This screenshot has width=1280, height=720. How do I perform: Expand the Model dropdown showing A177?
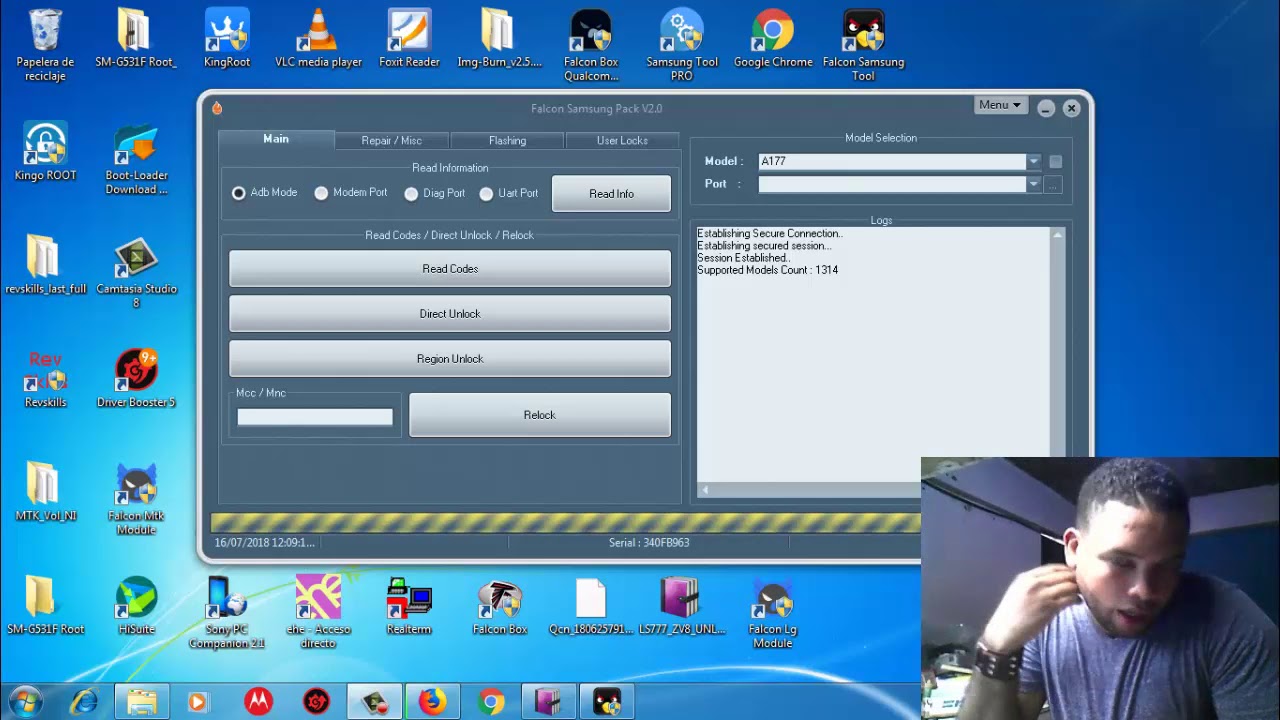click(x=1033, y=161)
